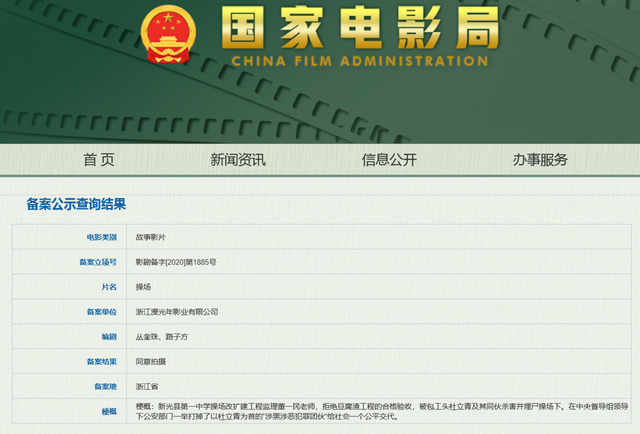Click the film title 操场
The height and width of the screenshot is (434, 640).
[x=144, y=287]
